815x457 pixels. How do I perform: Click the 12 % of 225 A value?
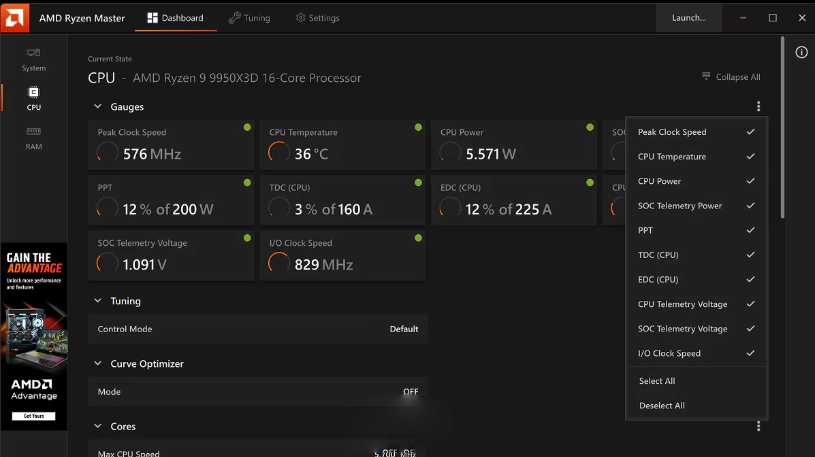click(508, 209)
